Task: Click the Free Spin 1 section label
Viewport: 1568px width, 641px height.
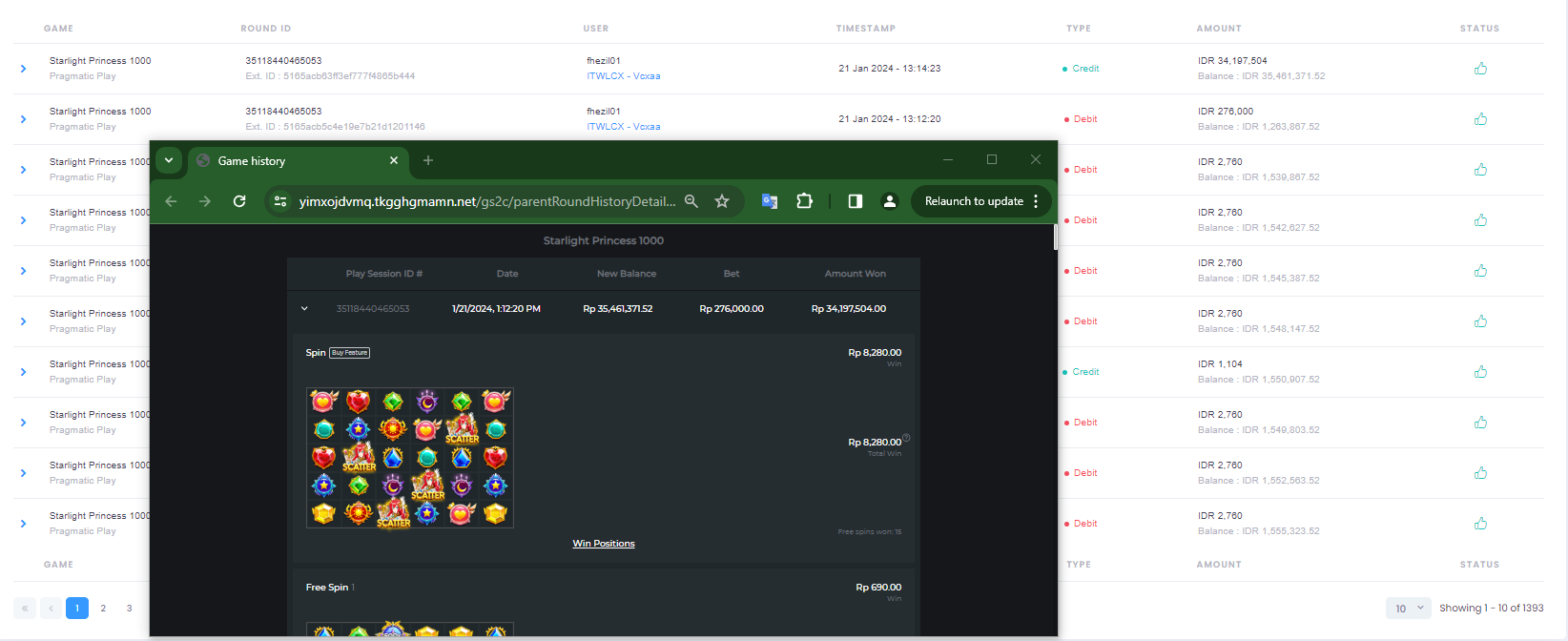Action: [x=330, y=588]
